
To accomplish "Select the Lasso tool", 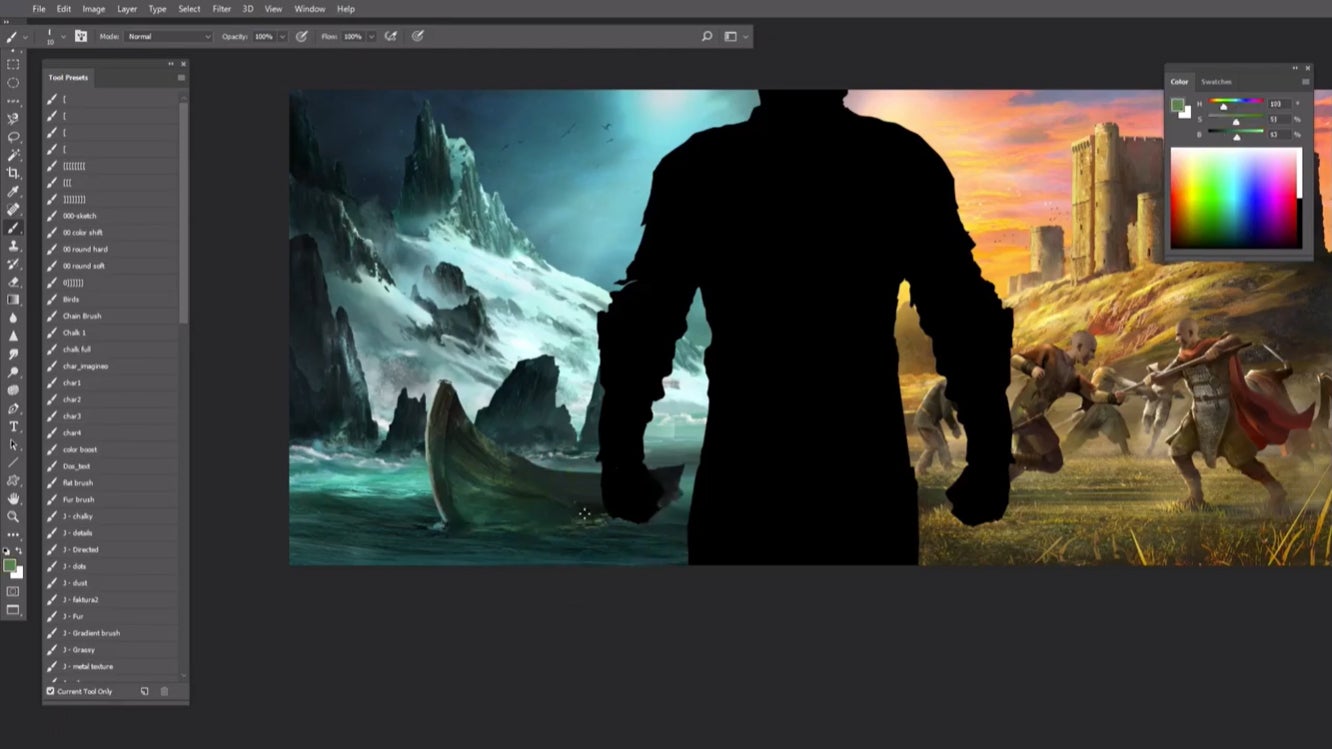I will coord(13,137).
